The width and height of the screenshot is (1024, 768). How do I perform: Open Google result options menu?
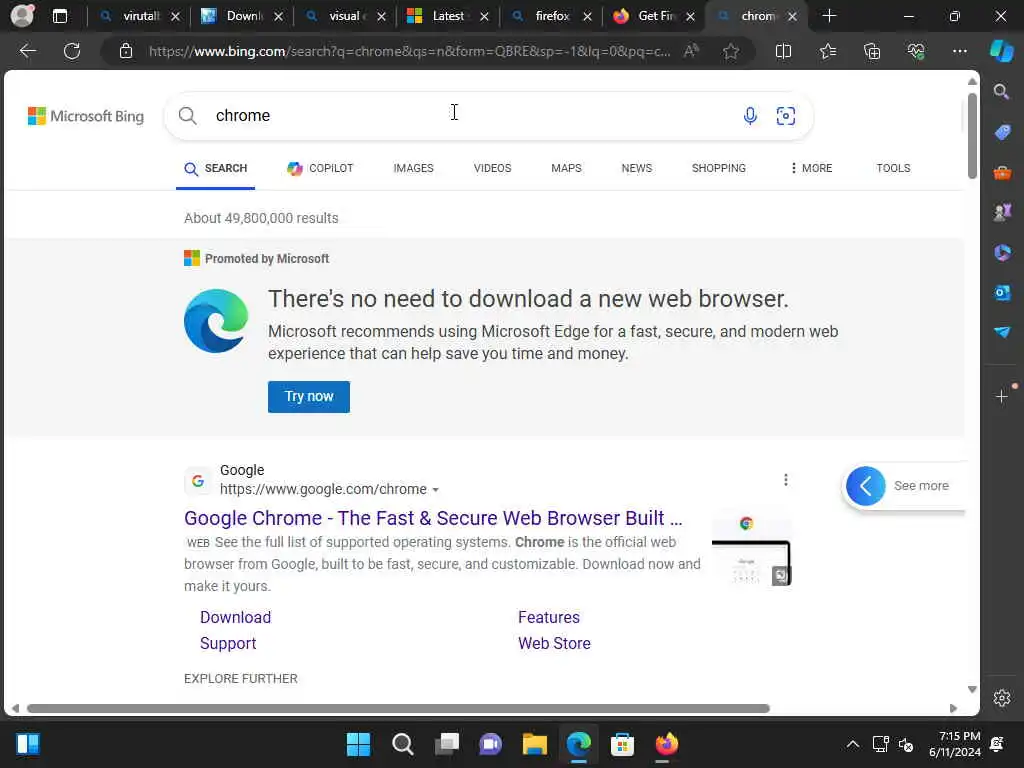tap(786, 480)
